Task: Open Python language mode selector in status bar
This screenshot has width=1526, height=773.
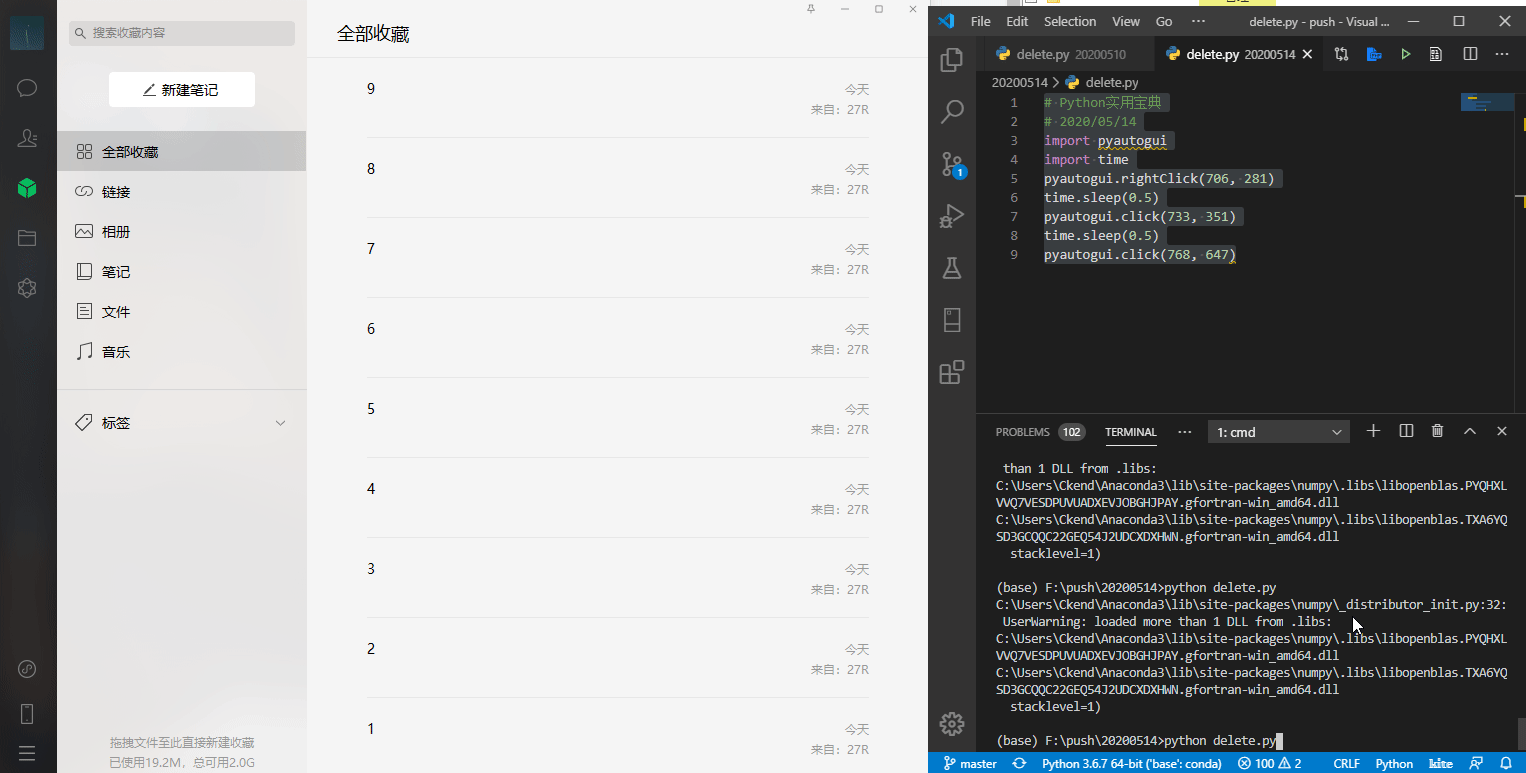Action: (1394, 763)
